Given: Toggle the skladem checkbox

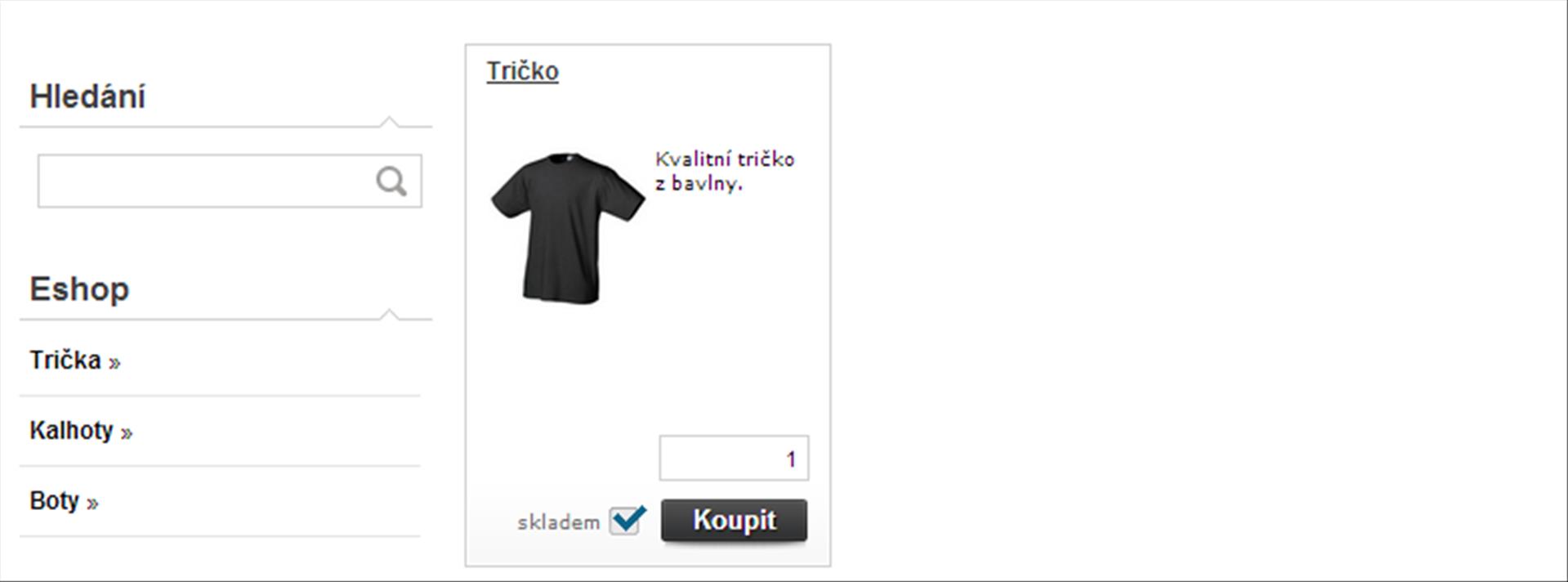Looking at the screenshot, I should (x=626, y=520).
